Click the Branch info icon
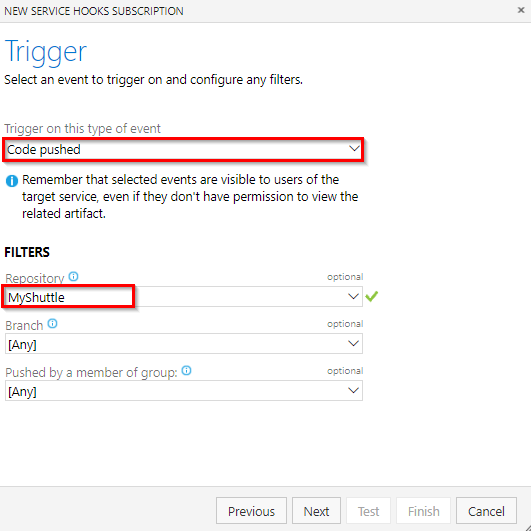Viewport: 531px width, 531px height. [52, 324]
